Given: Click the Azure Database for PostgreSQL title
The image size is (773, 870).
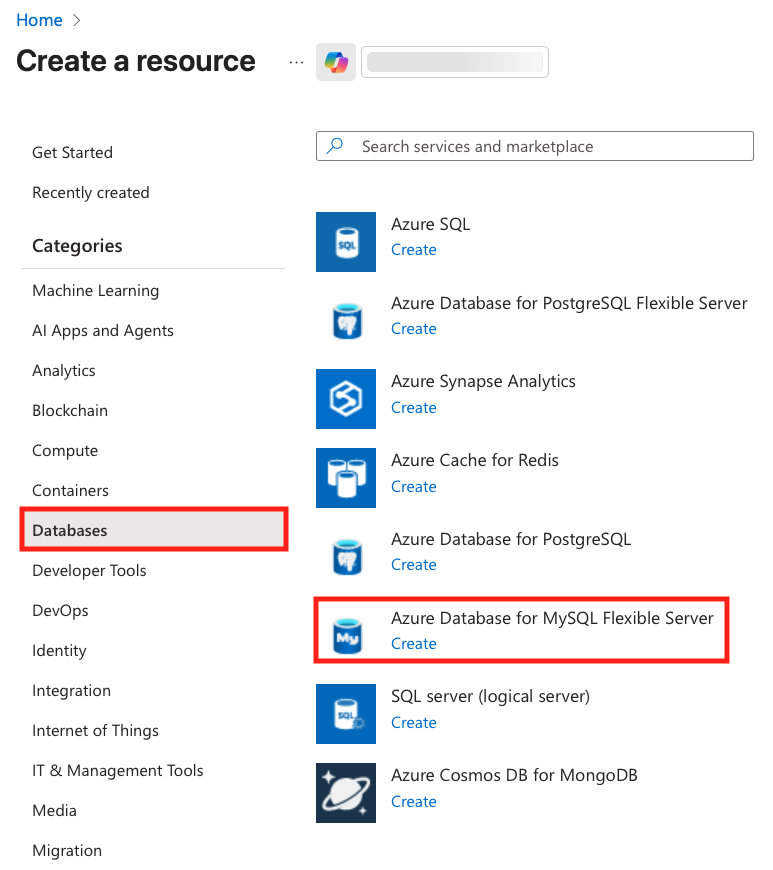Looking at the screenshot, I should pyautogui.click(x=511, y=539).
